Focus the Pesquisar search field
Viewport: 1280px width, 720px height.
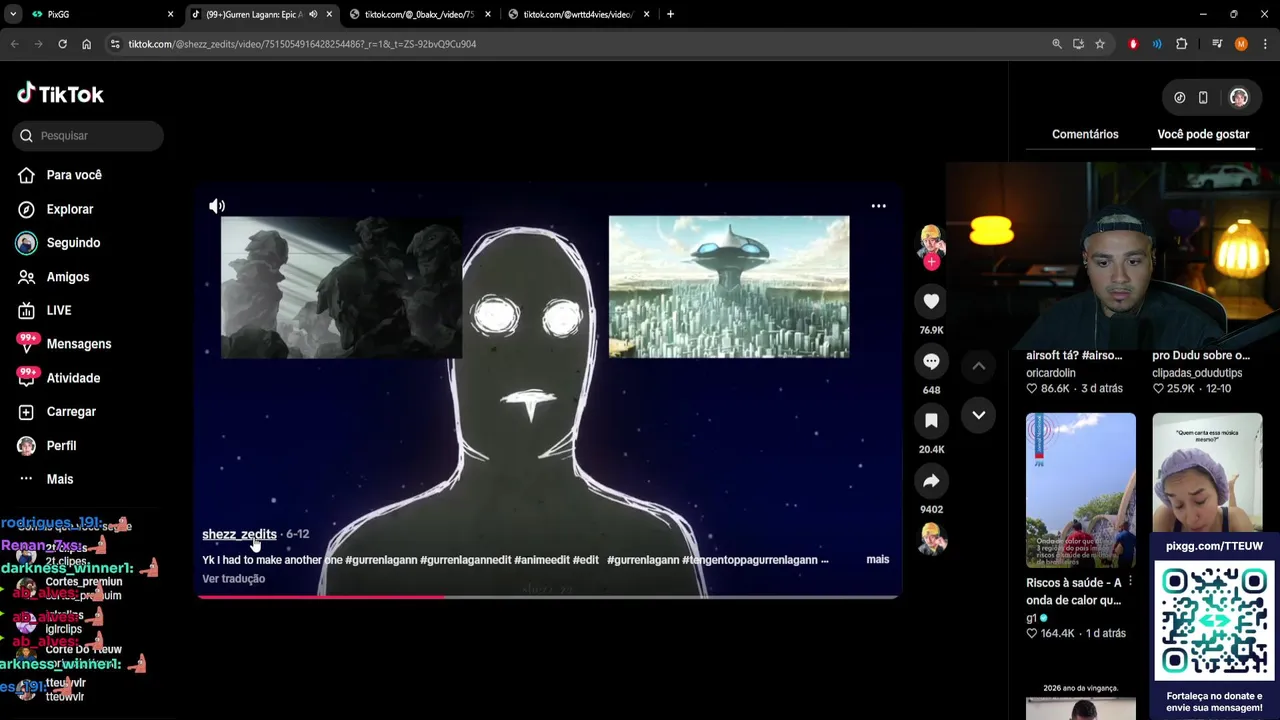coord(88,135)
